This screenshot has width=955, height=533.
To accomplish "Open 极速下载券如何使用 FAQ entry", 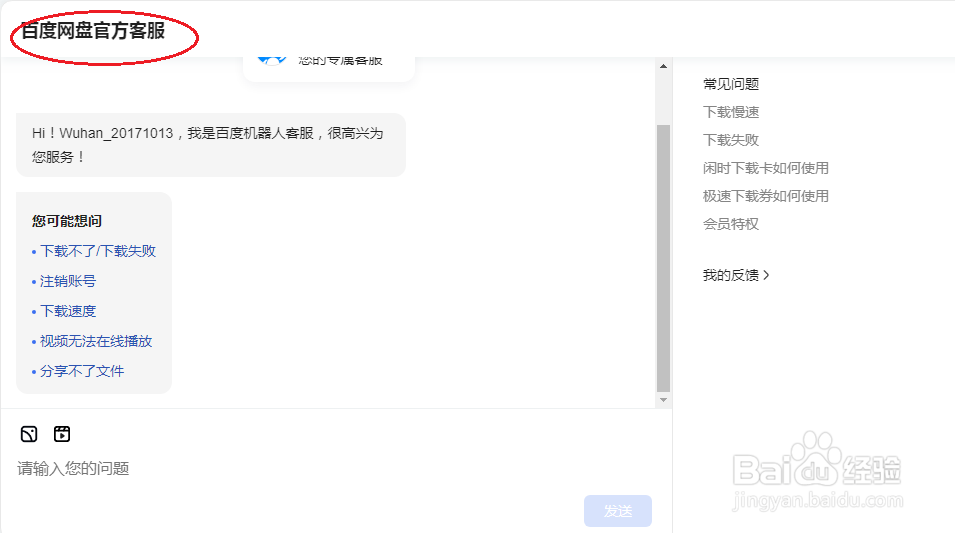I will tap(766, 196).
